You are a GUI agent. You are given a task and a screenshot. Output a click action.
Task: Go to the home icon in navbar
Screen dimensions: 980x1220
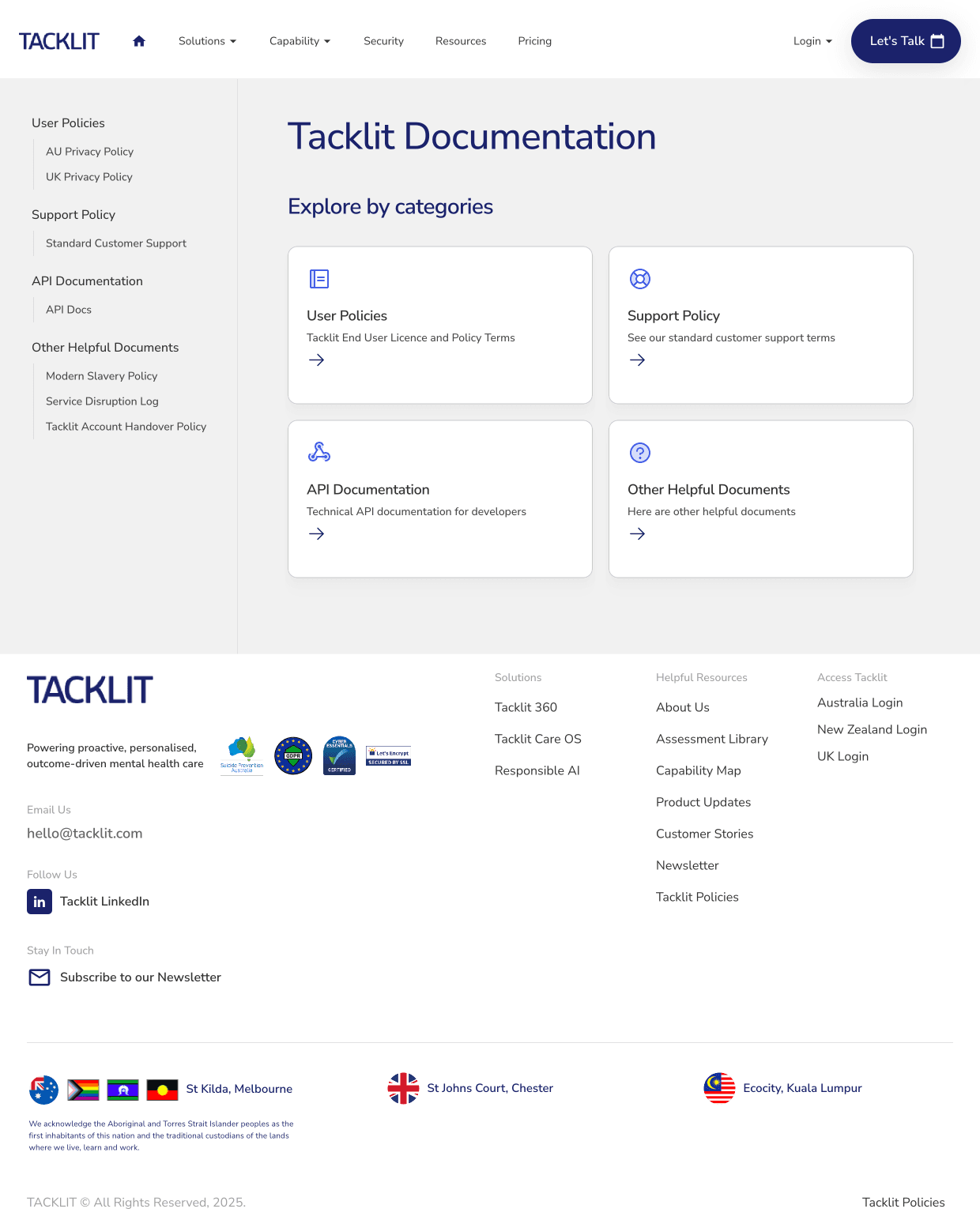[139, 41]
